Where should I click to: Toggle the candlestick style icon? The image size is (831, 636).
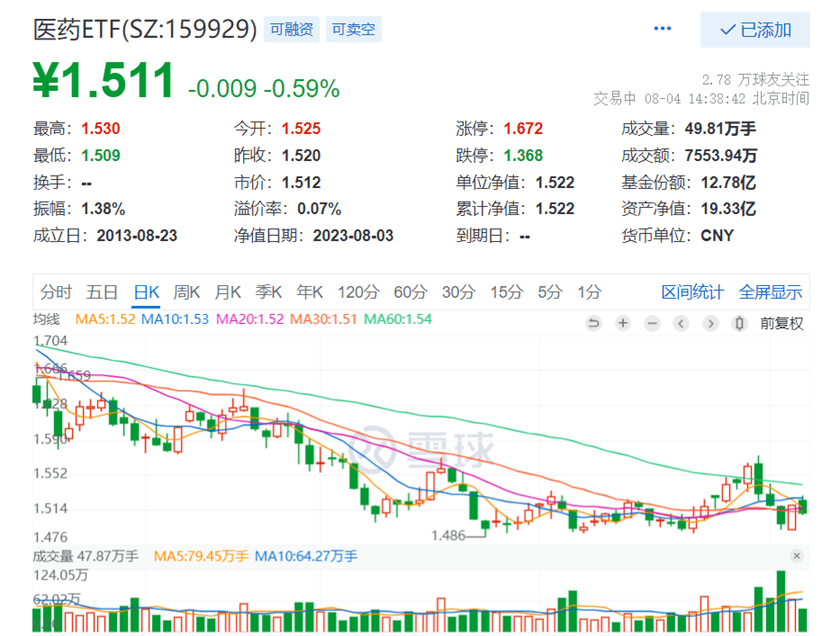[x=740, y=323]
